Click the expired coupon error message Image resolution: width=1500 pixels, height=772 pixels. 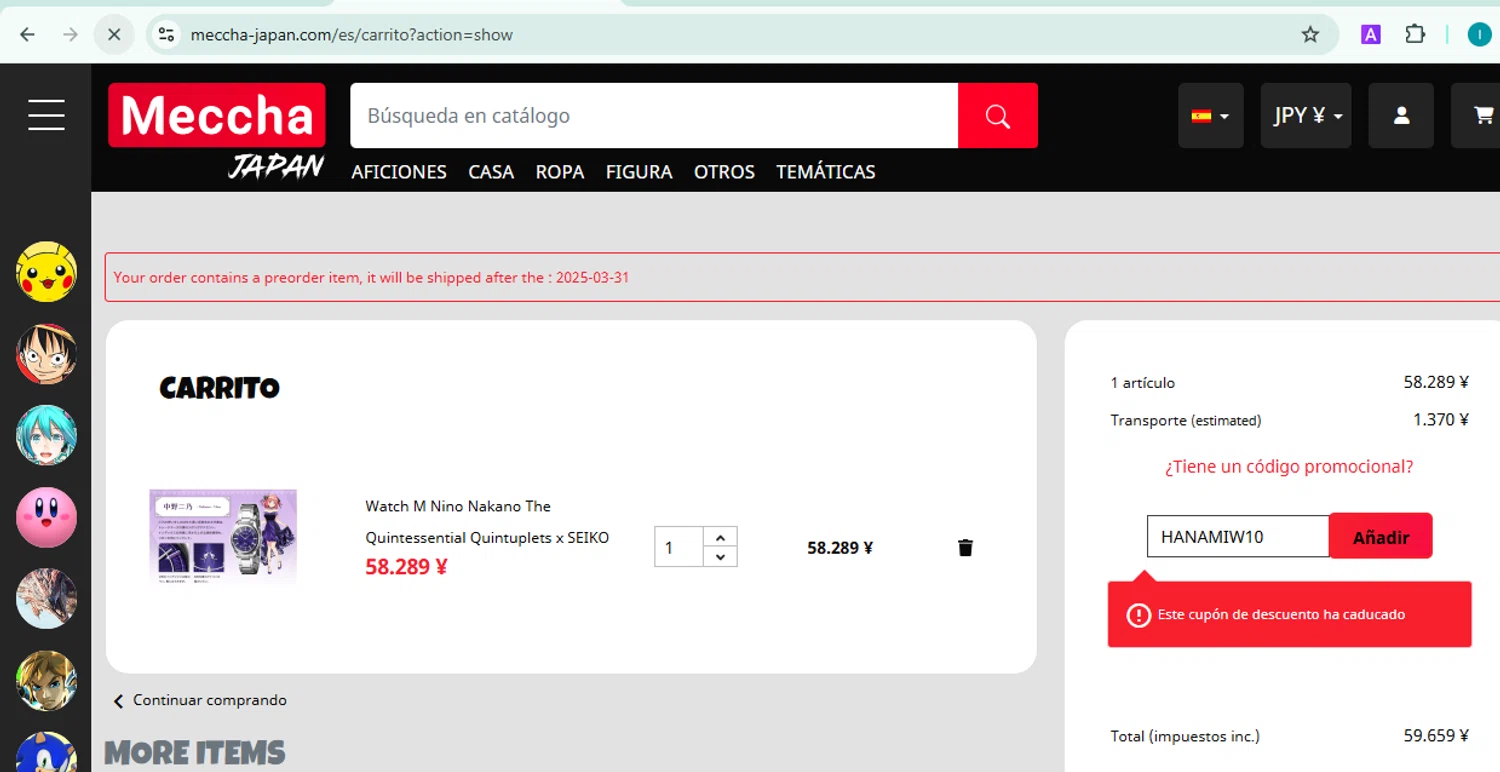[1289, 614]
